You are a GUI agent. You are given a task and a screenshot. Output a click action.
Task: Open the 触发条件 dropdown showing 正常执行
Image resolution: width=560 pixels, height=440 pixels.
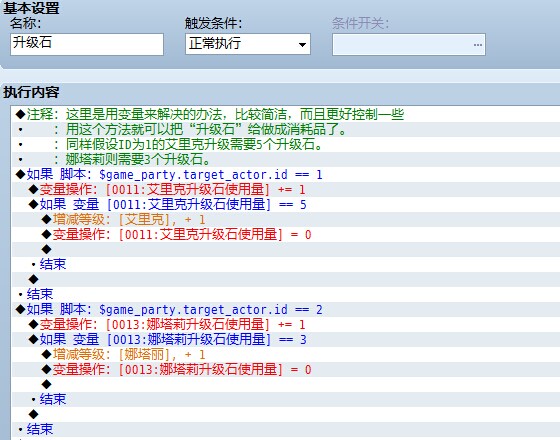(248, 44)
